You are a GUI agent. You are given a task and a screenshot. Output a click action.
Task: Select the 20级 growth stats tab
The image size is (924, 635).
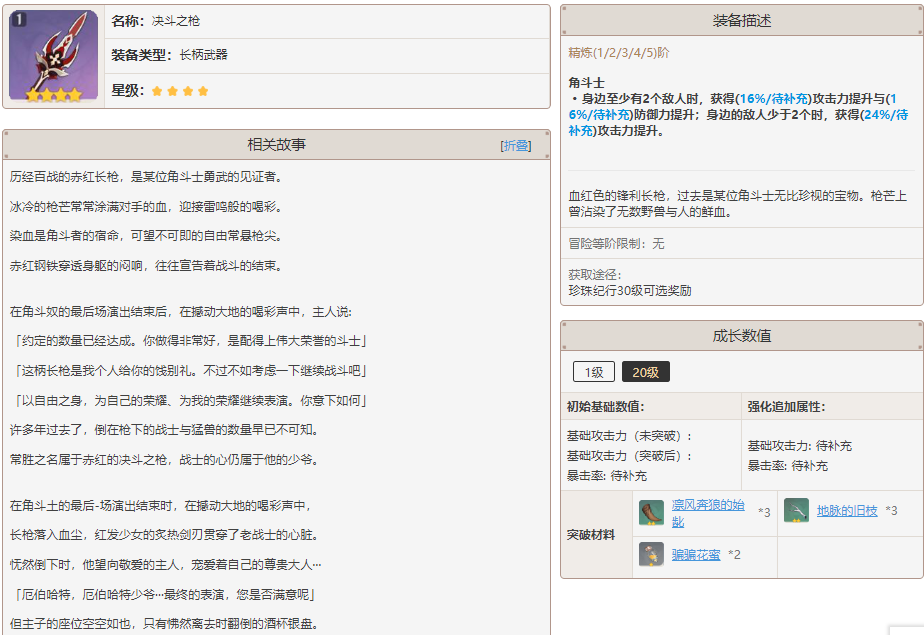point(645,372)
